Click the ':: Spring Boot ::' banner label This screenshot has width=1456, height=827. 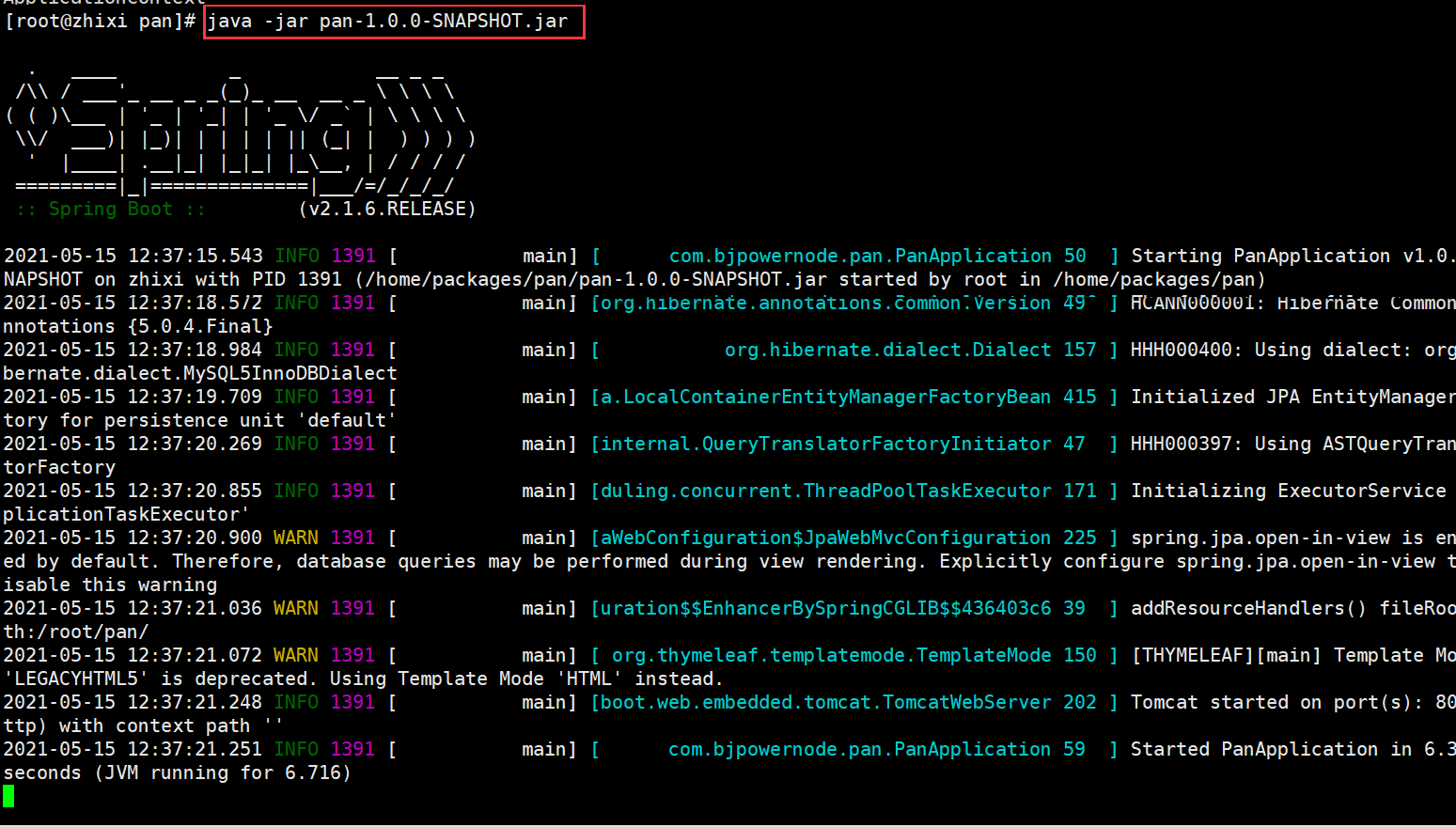pos(110,209)
